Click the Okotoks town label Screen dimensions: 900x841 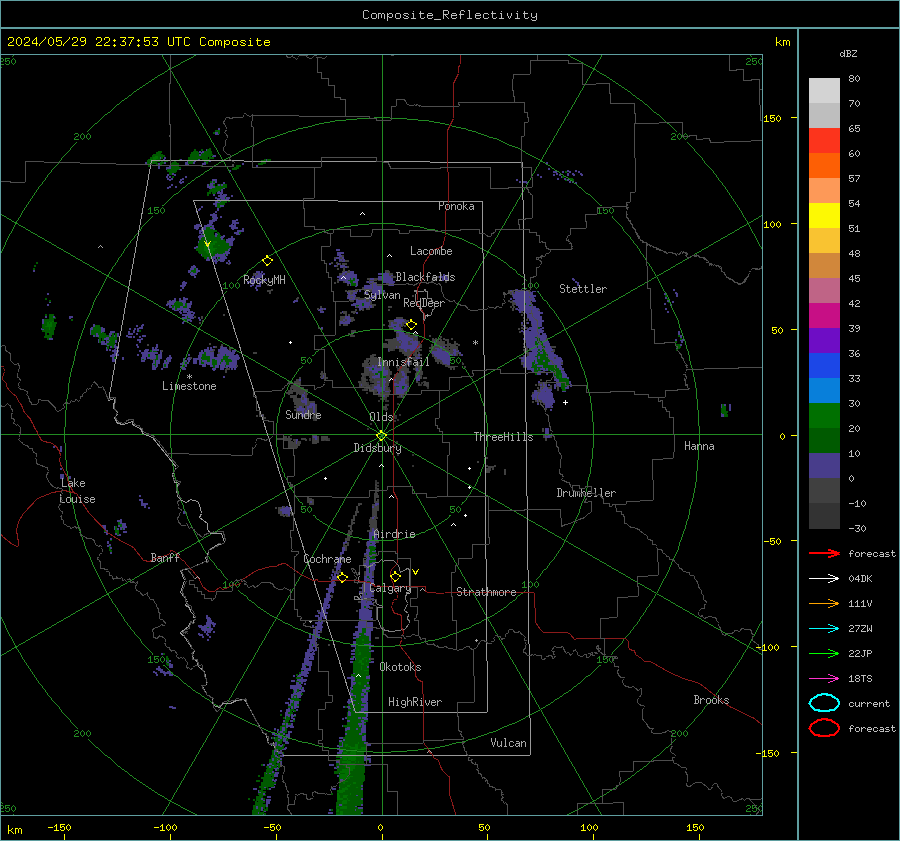point(400,667)
